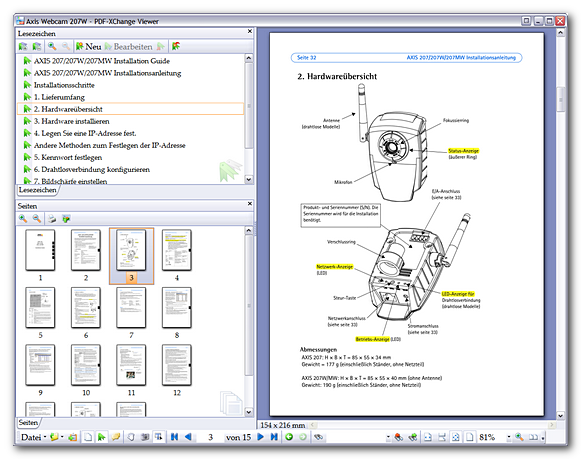The height and width of the screenshot is (459, 581).
Task: Create a new bookmark with Neu
Action: pyautogui.click(x=88, y=47)
